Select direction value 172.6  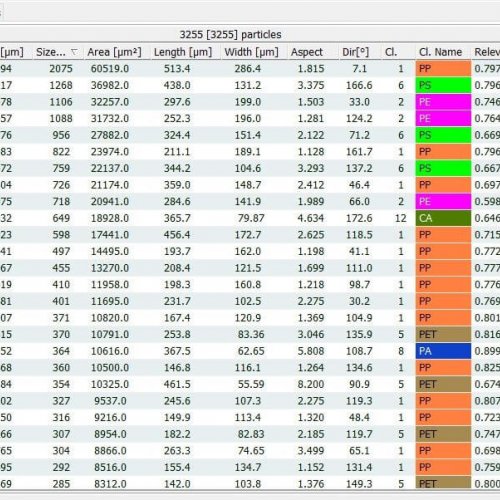[x=359, y=218]
